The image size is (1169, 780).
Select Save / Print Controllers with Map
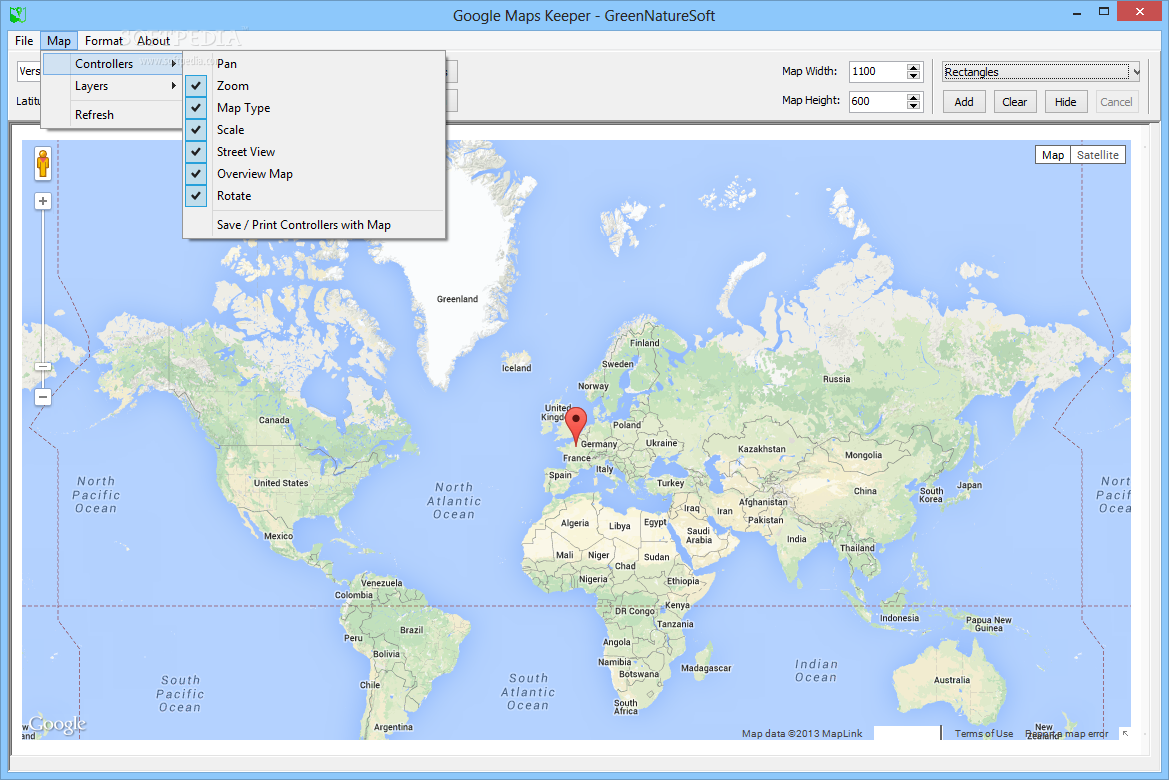click(x=314, y=224)
